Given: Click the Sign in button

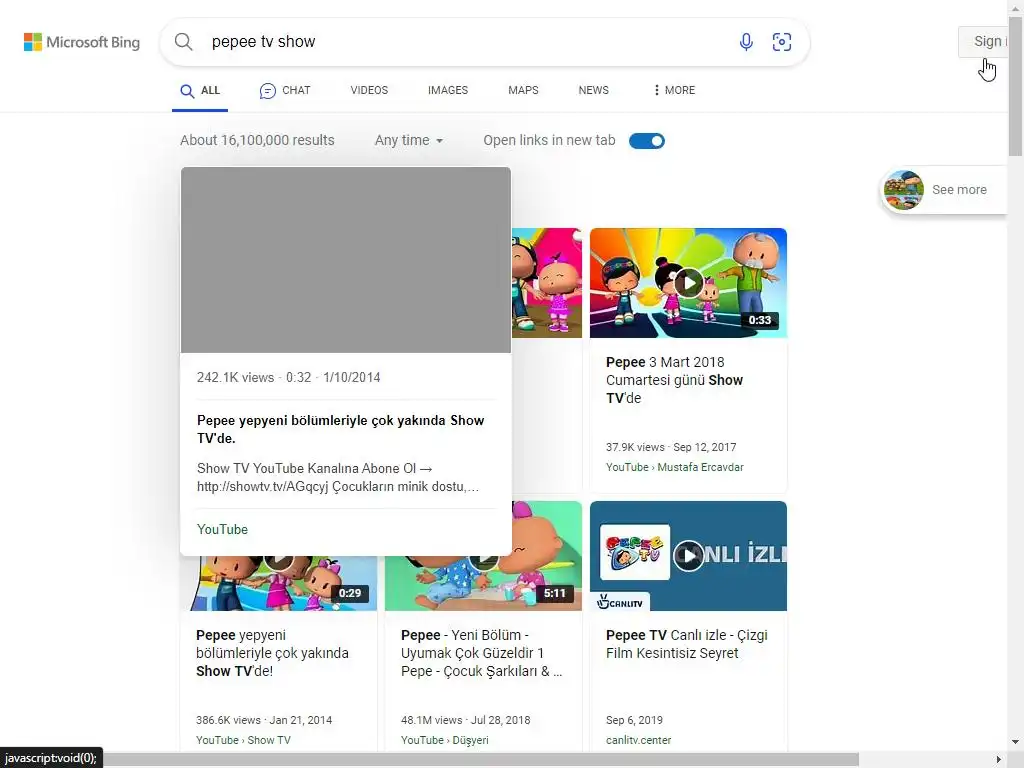Looking at the screenshot, I should [x=983, y=42].
